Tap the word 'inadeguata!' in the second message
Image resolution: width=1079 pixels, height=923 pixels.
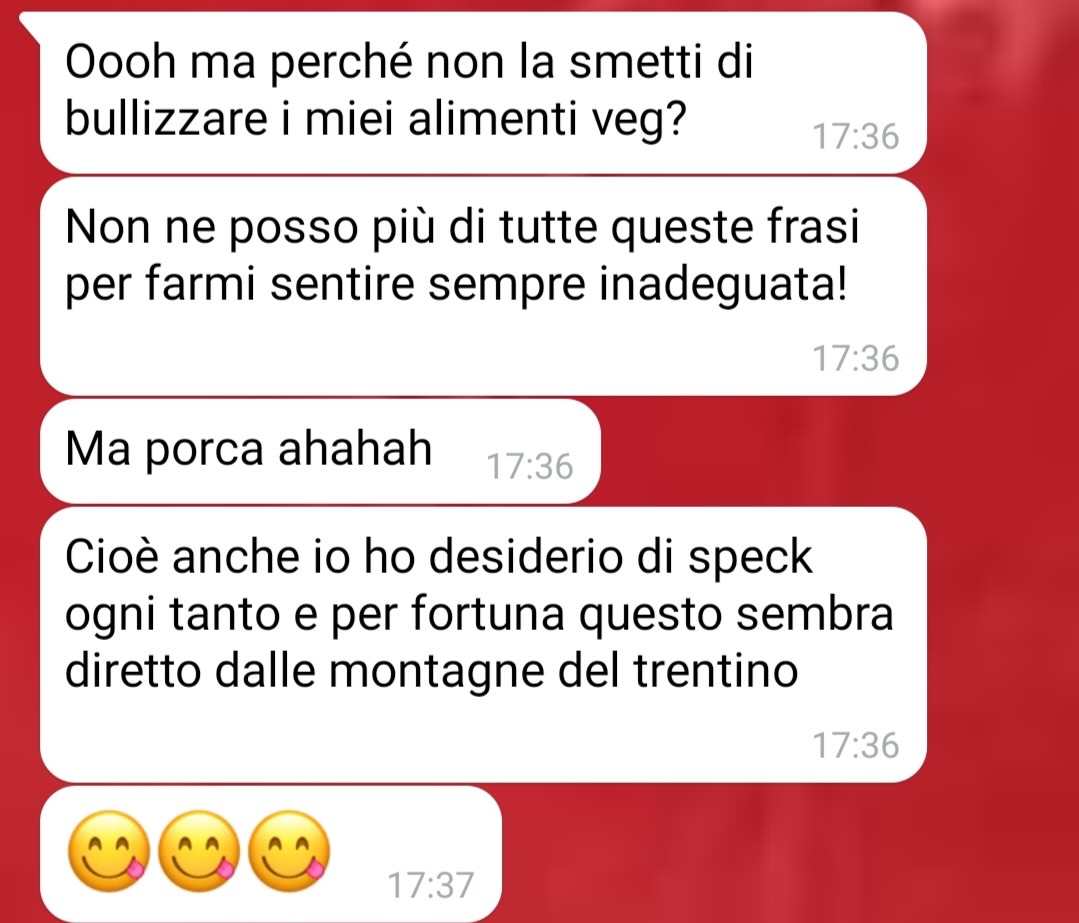pos(723,284)
